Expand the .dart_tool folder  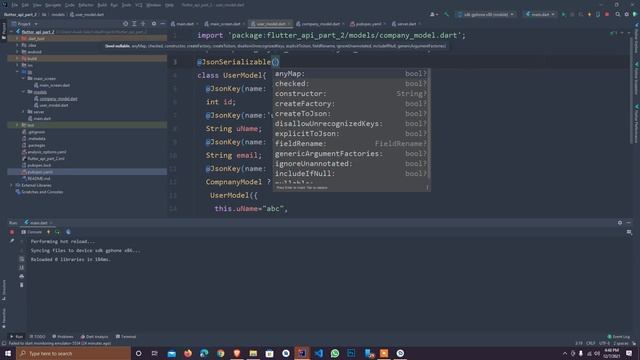[x=17, y=38]
